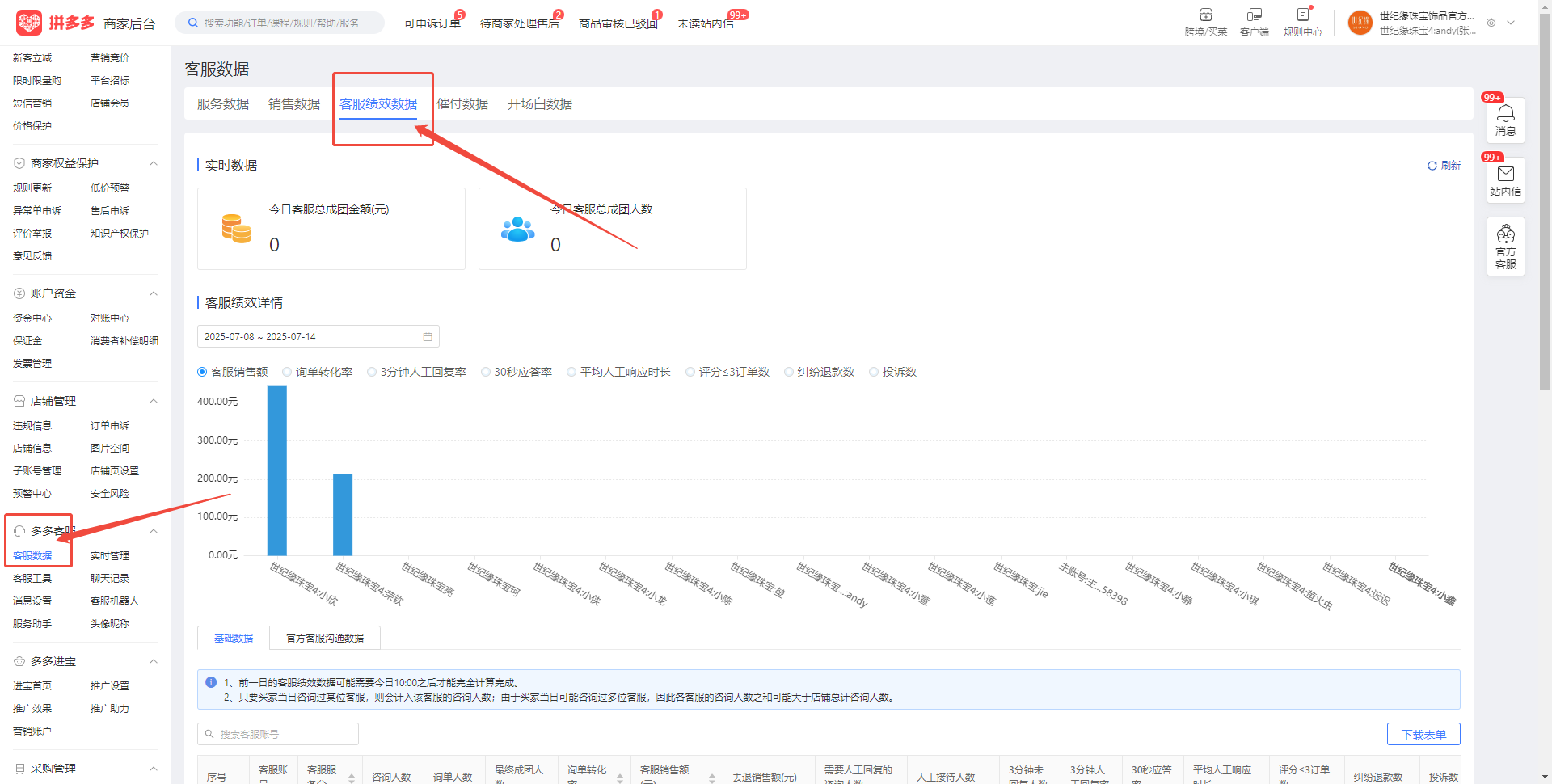1552x784 pixels.
Task: Collapse the 账户资金 sidebar section
Action: pyautogui.click(x=154, y=293)
